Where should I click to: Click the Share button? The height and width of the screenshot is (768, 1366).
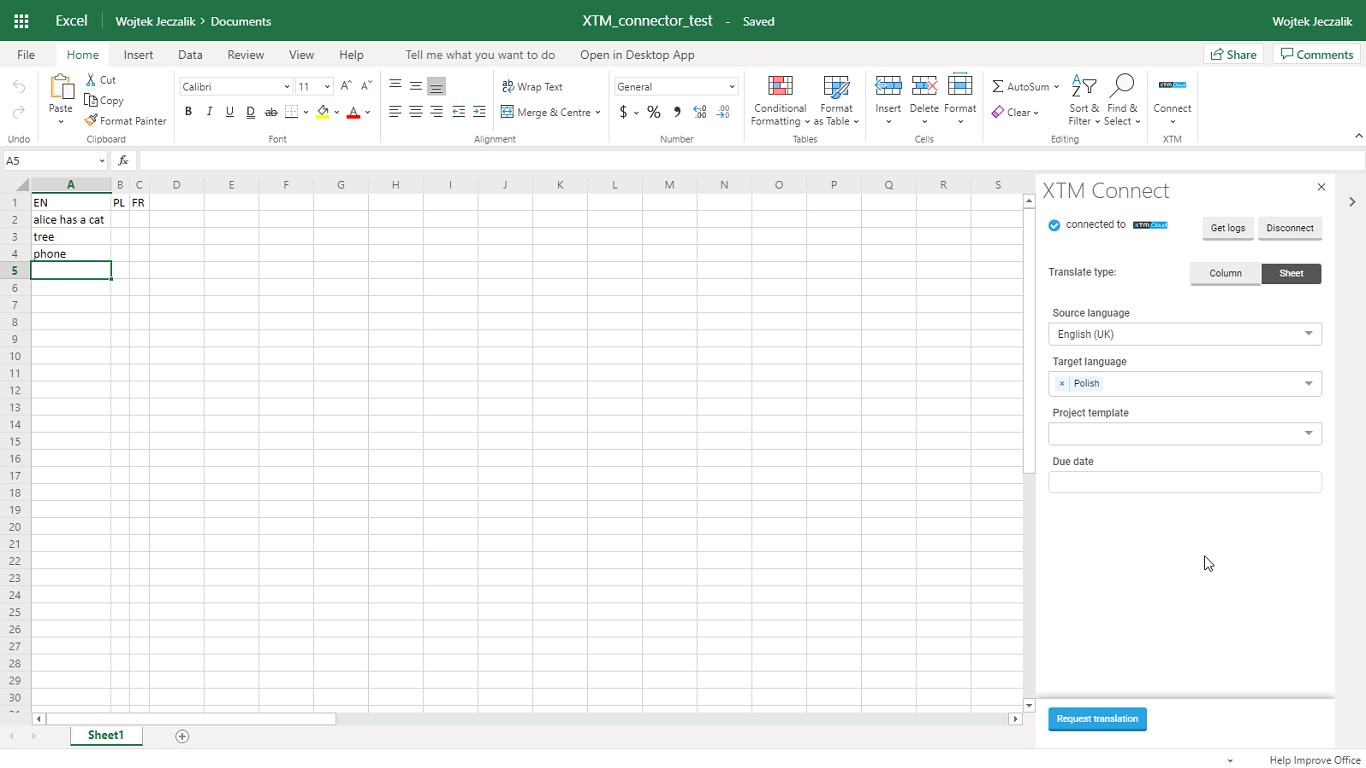pos(1233,55)
